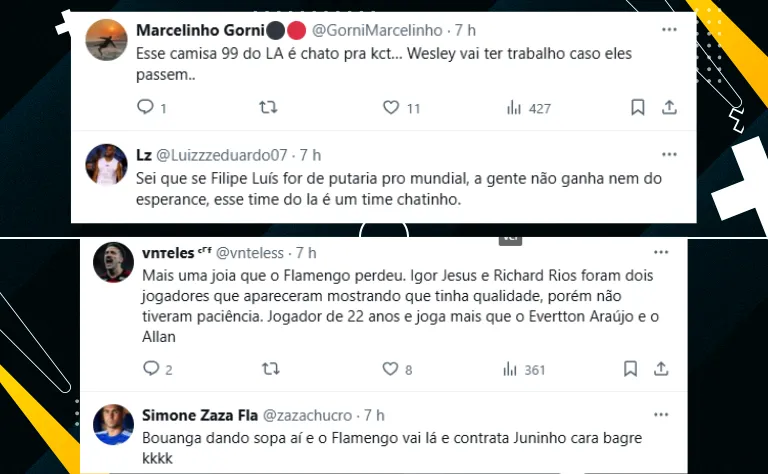Retweet the vnteles post
768x474 pixels.
click(270, 369)
